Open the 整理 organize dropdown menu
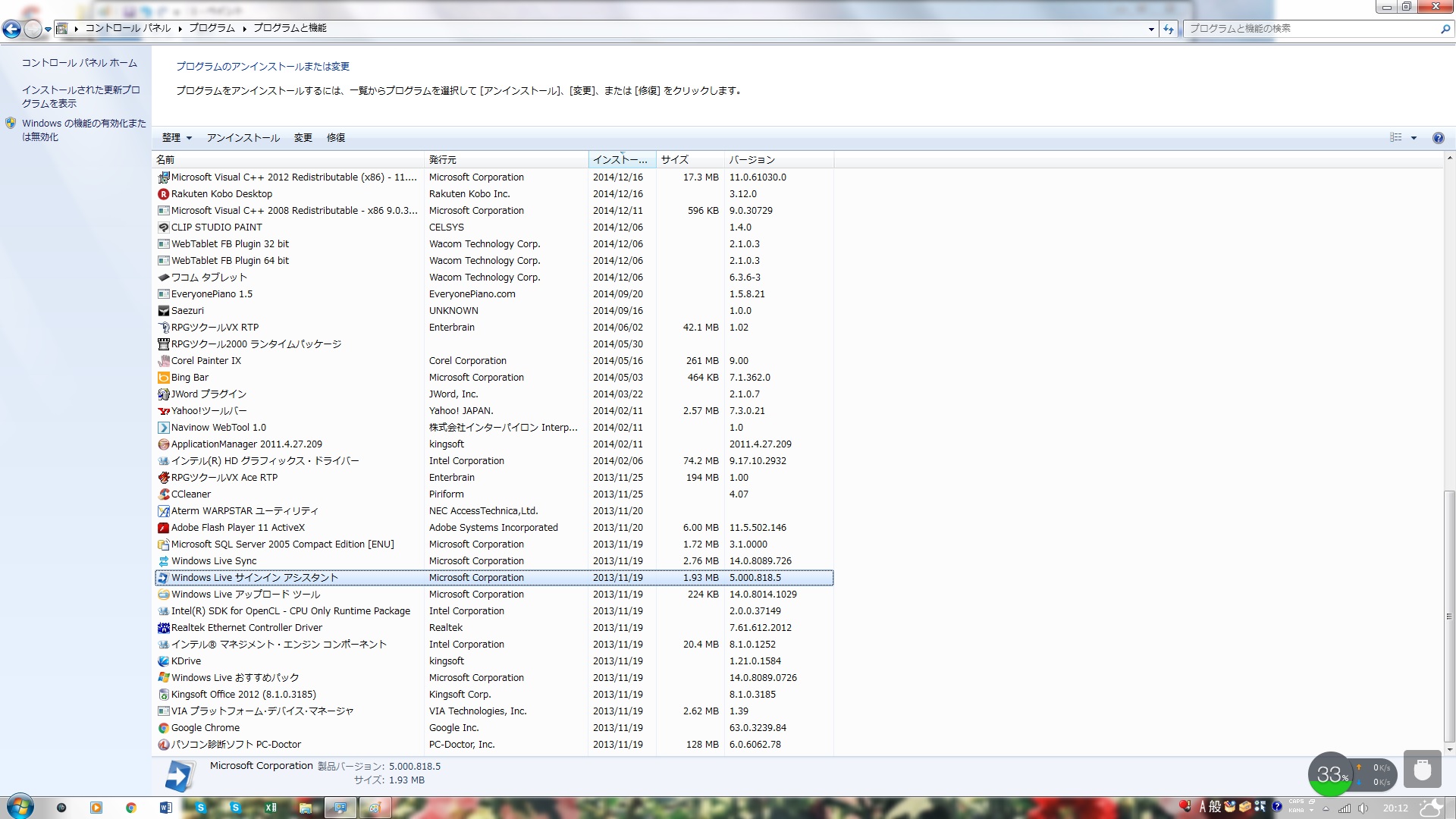 177,138
